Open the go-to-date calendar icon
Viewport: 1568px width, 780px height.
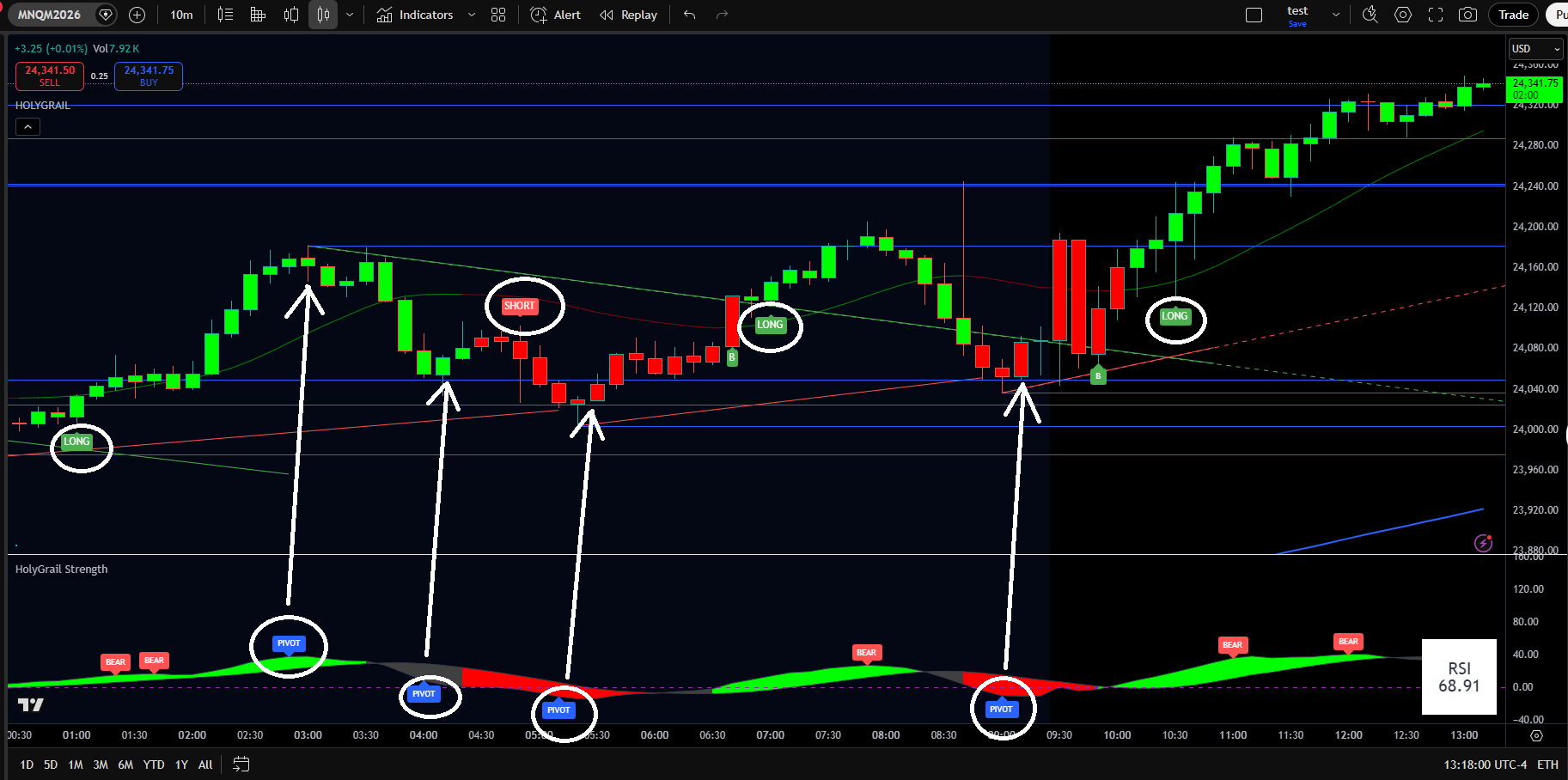[x=241, y=765]
